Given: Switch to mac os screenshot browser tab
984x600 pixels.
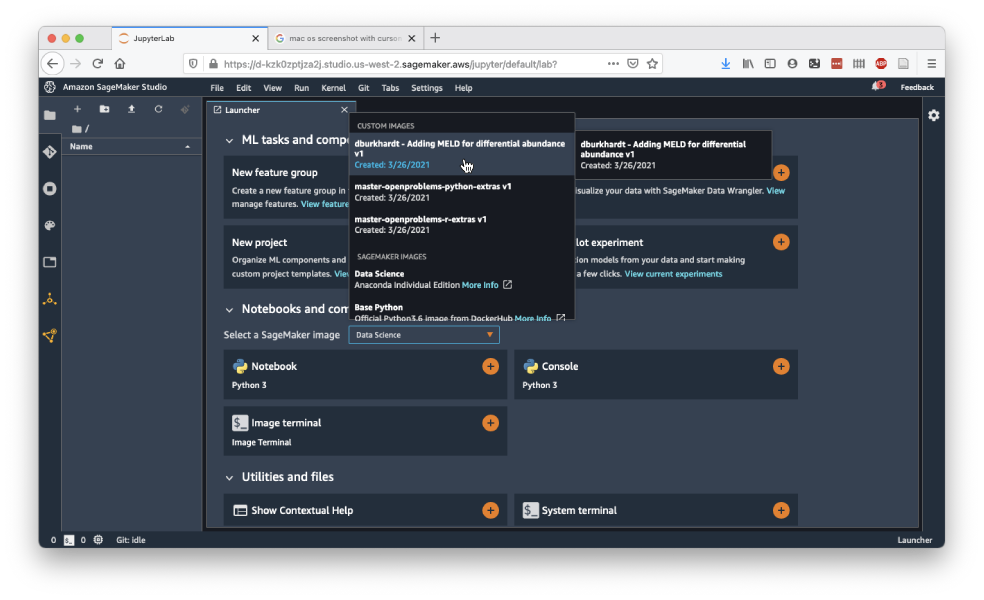Looking at the screenshot, I should tap(345, 38).
